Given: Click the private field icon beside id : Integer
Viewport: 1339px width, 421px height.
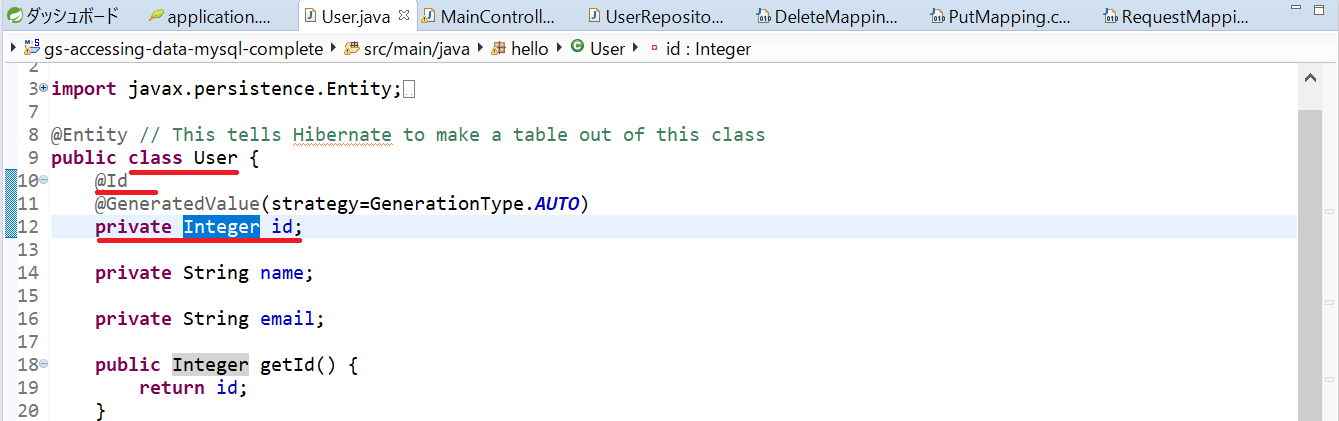Looking at the screenshot, I should click(654, 48).
